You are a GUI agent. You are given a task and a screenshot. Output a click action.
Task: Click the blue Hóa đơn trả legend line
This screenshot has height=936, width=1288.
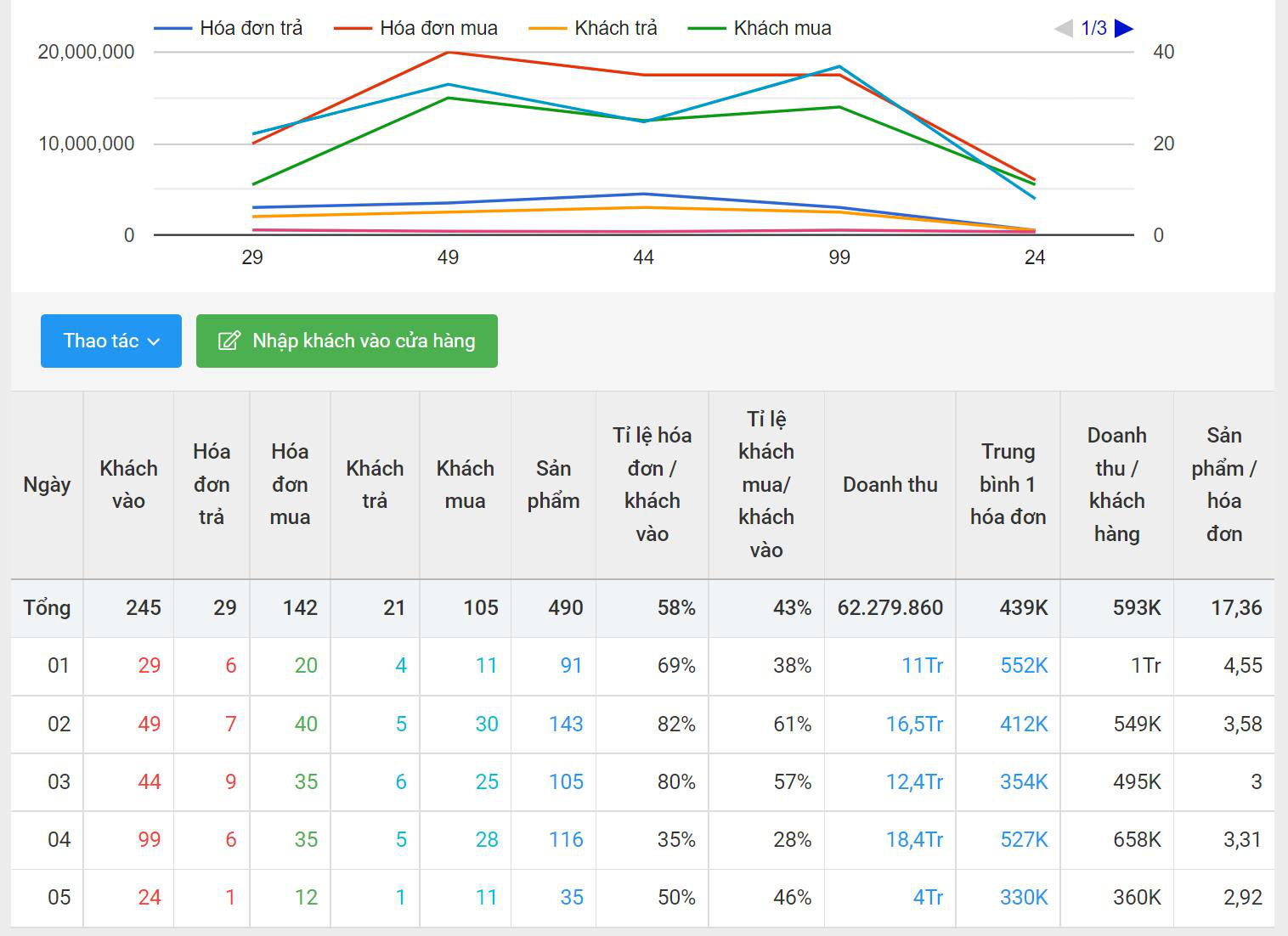[x=172, y=29]
